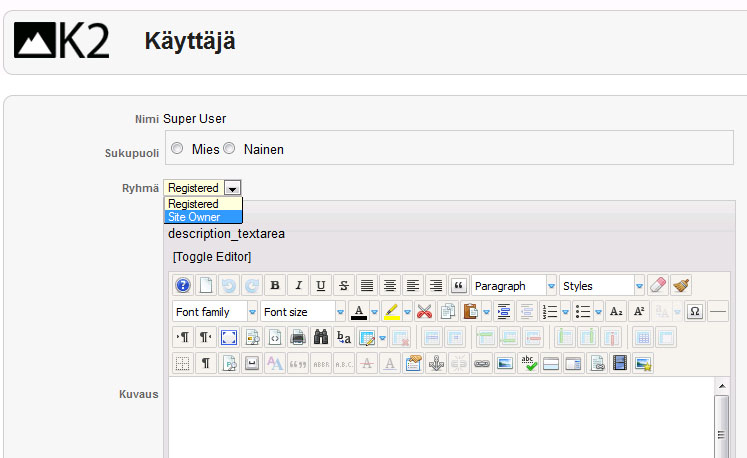
Task: Click the underline button
Action: pos(321,286)
